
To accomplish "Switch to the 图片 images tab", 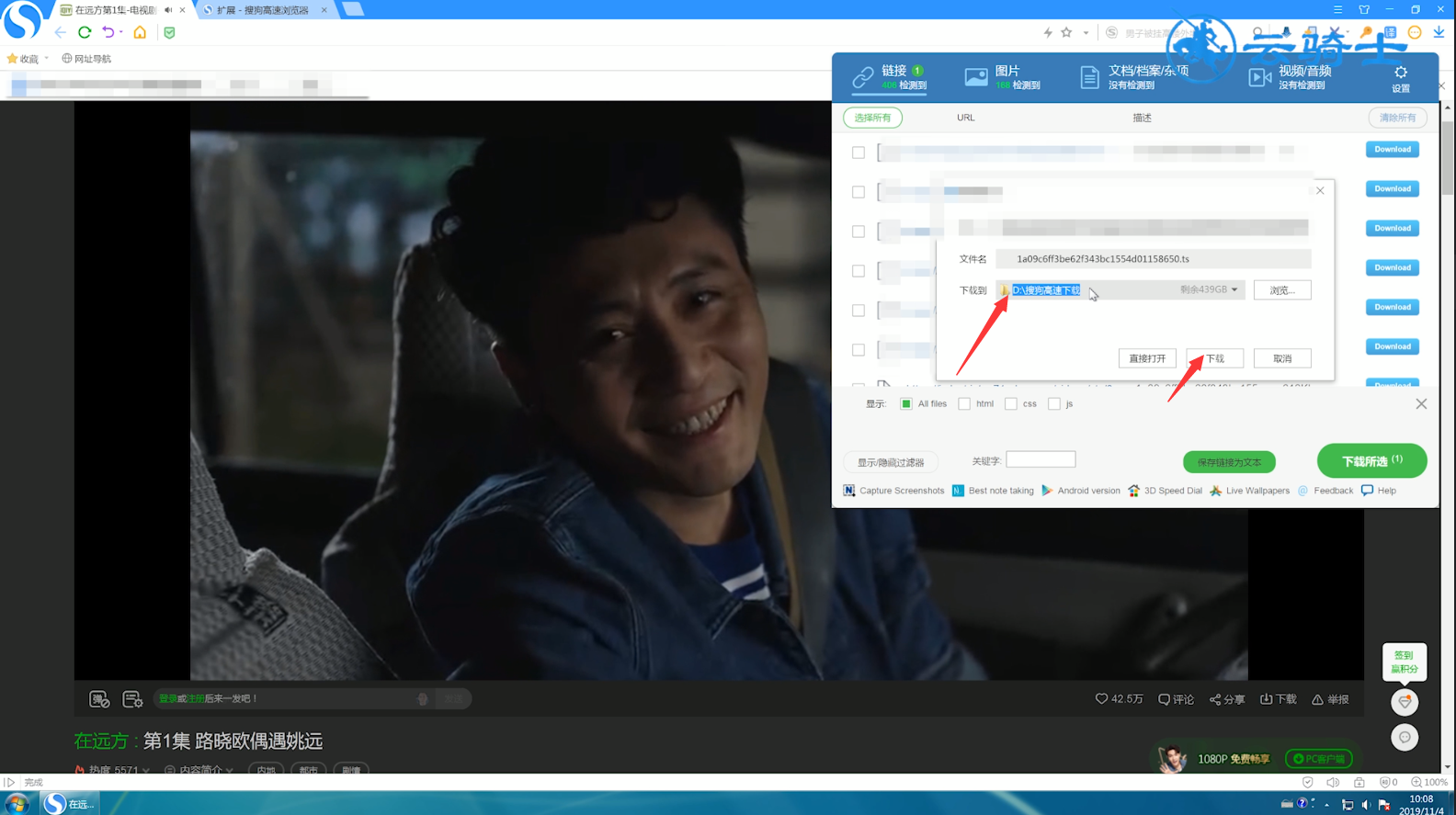I will [1002, 77].
